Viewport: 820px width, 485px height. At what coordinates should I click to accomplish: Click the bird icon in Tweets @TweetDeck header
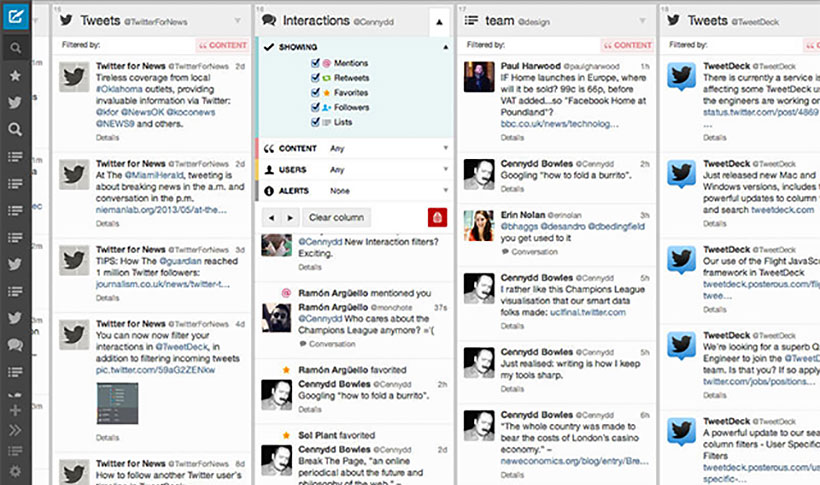674,20
